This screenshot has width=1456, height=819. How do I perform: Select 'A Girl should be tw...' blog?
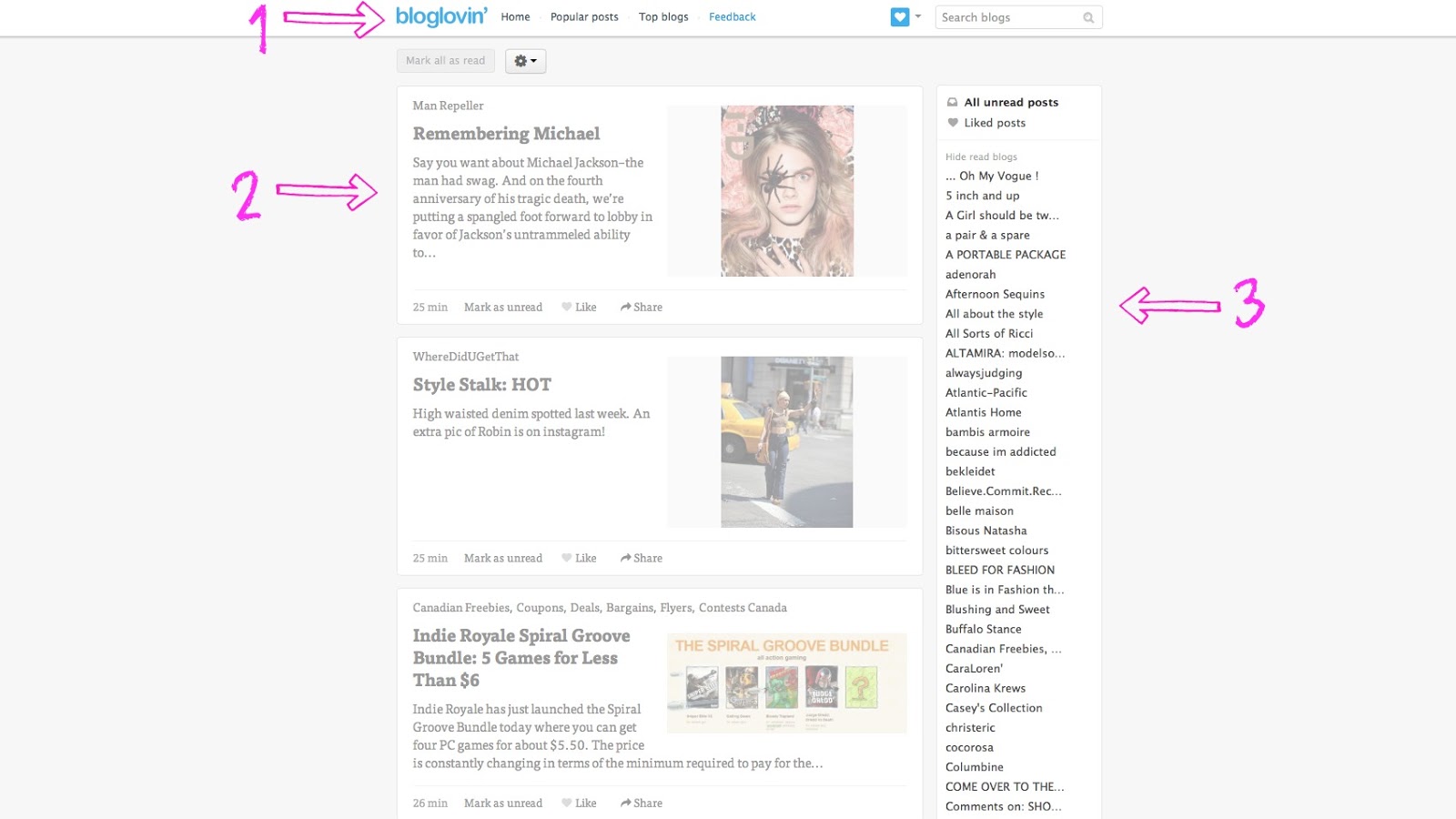click(1002, 216)
